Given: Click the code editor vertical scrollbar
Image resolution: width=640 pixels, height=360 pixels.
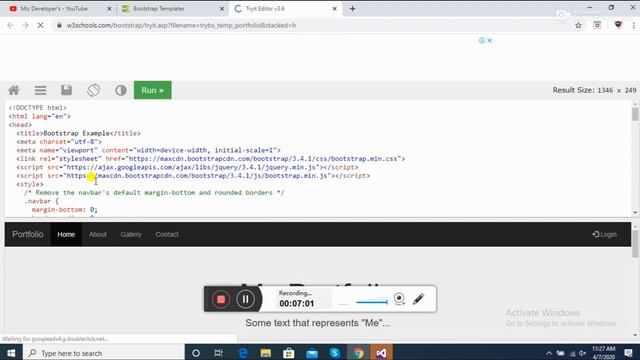Looking at the screenshot, I should (635, 114).
